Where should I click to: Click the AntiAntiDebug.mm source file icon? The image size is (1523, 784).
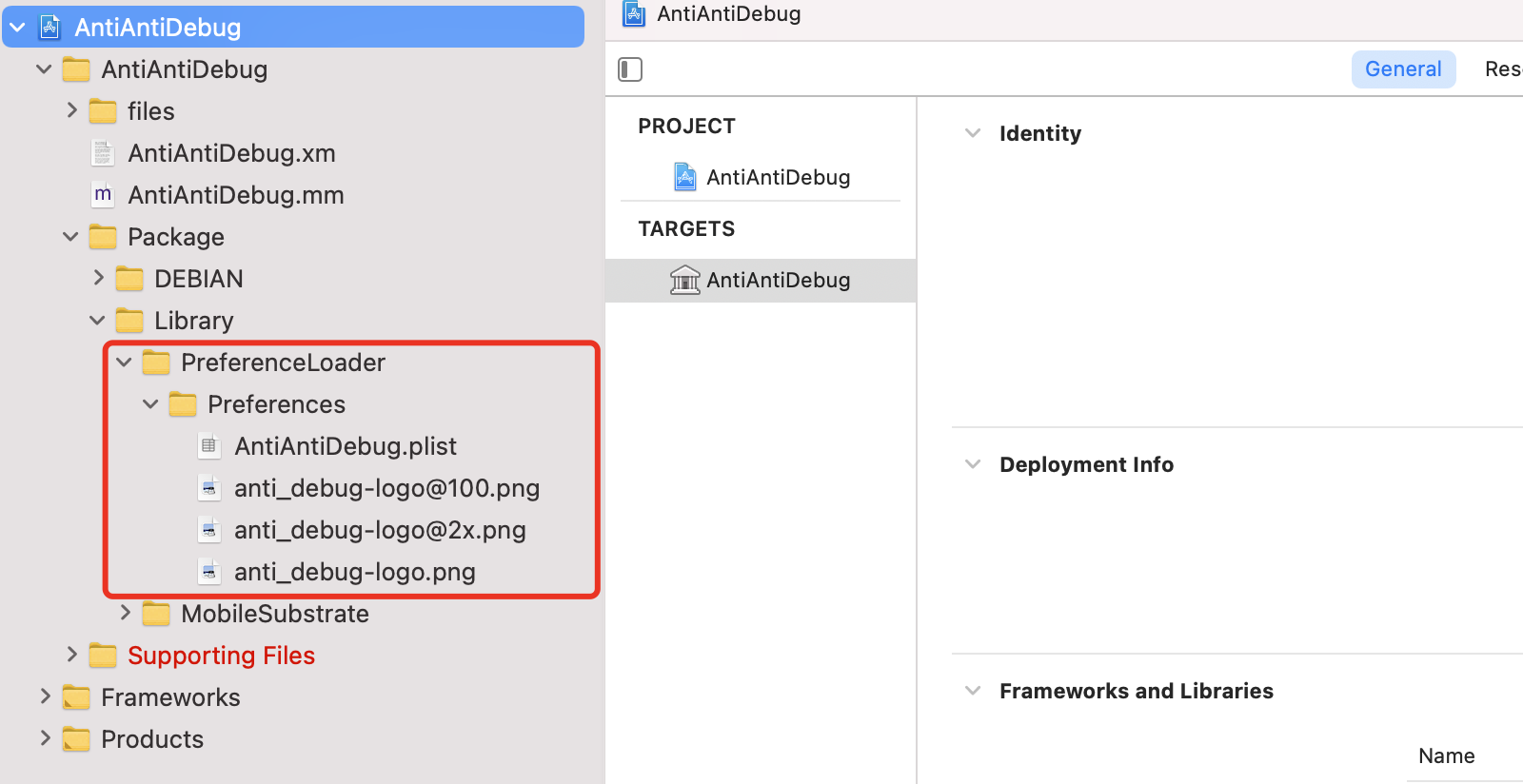click(x=103, y=195)
